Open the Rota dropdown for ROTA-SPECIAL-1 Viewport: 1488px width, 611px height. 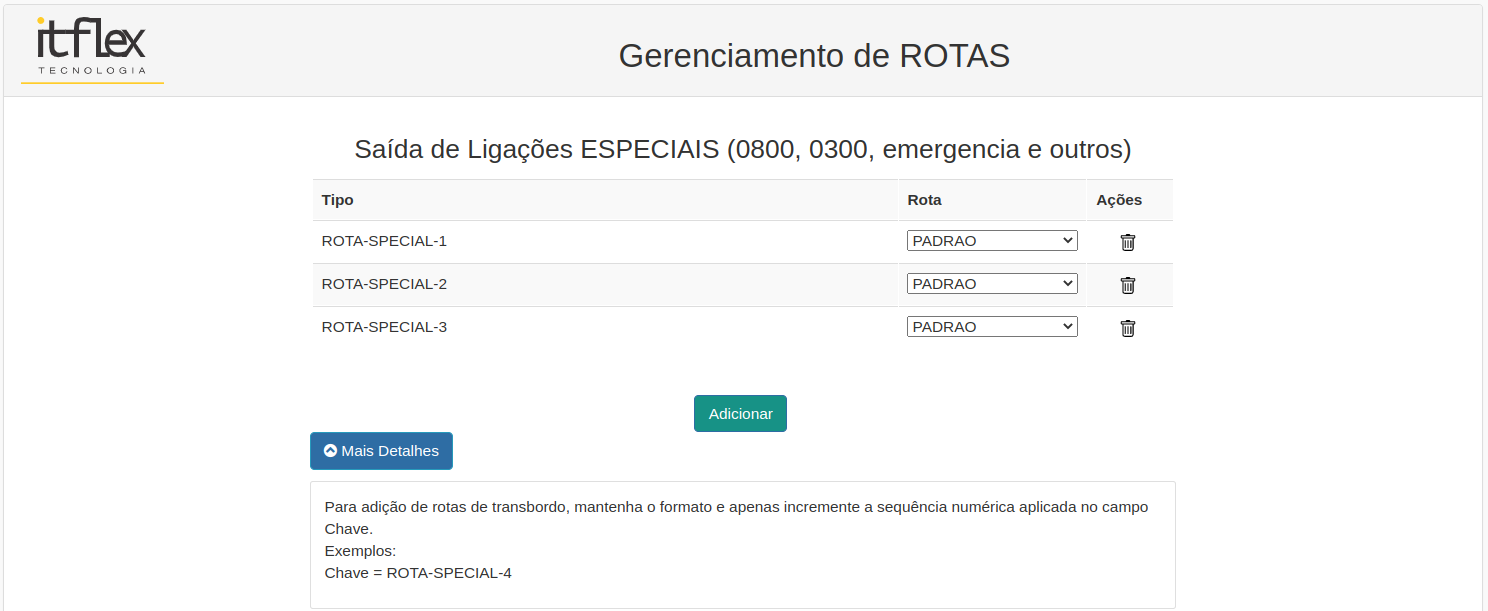pyautogui.click(x=991, y=241)
